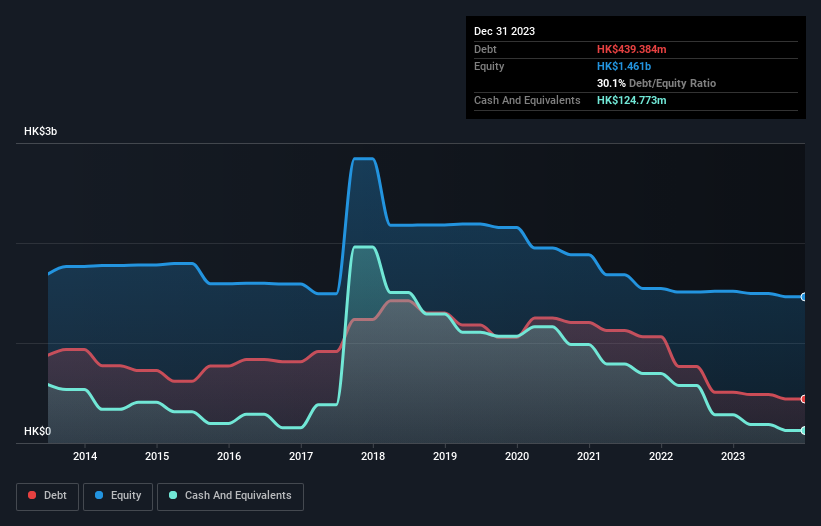Toggle the Equity legend button
821x526 pixels.
tap(118, 496)
